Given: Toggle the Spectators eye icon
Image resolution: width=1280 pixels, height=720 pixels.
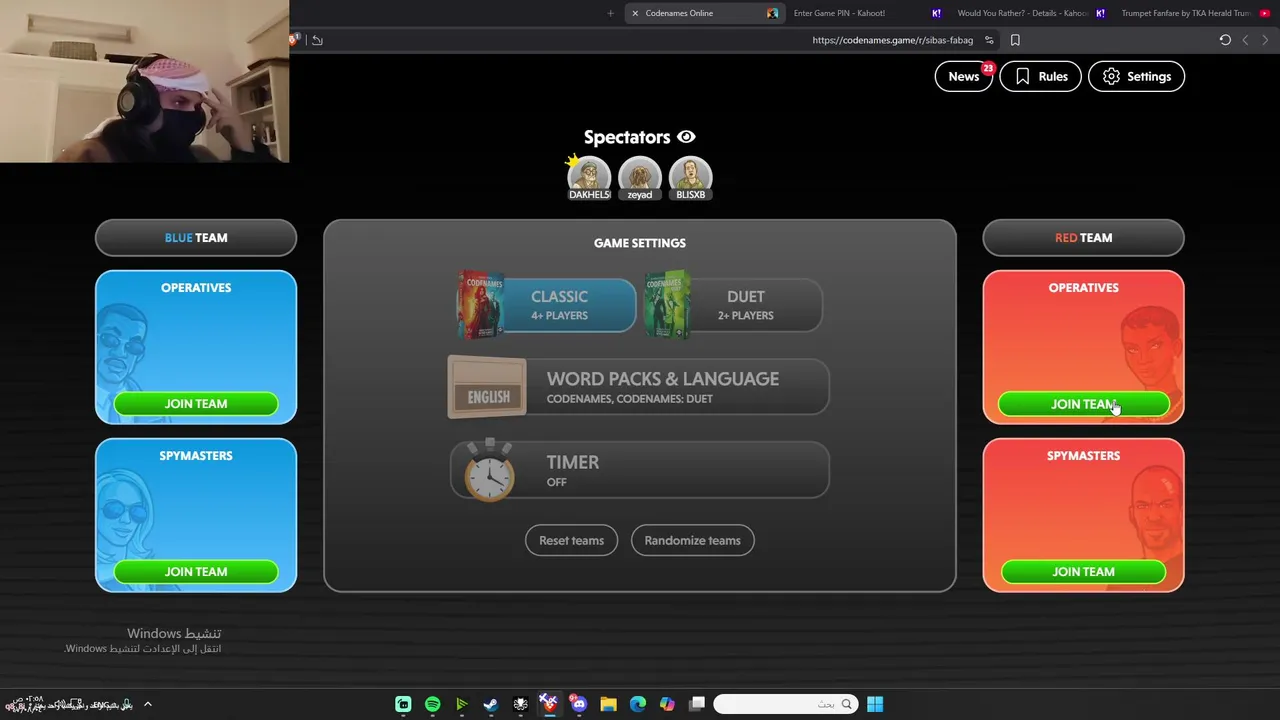Looking at the screenshot, I should click(x=686, y=137).
